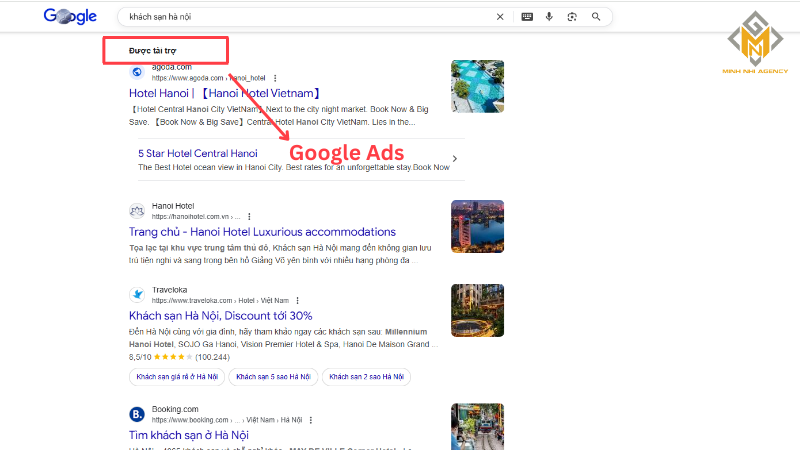
Task: Click the Booking.com B favicon
Action: (x=137, y=414)
